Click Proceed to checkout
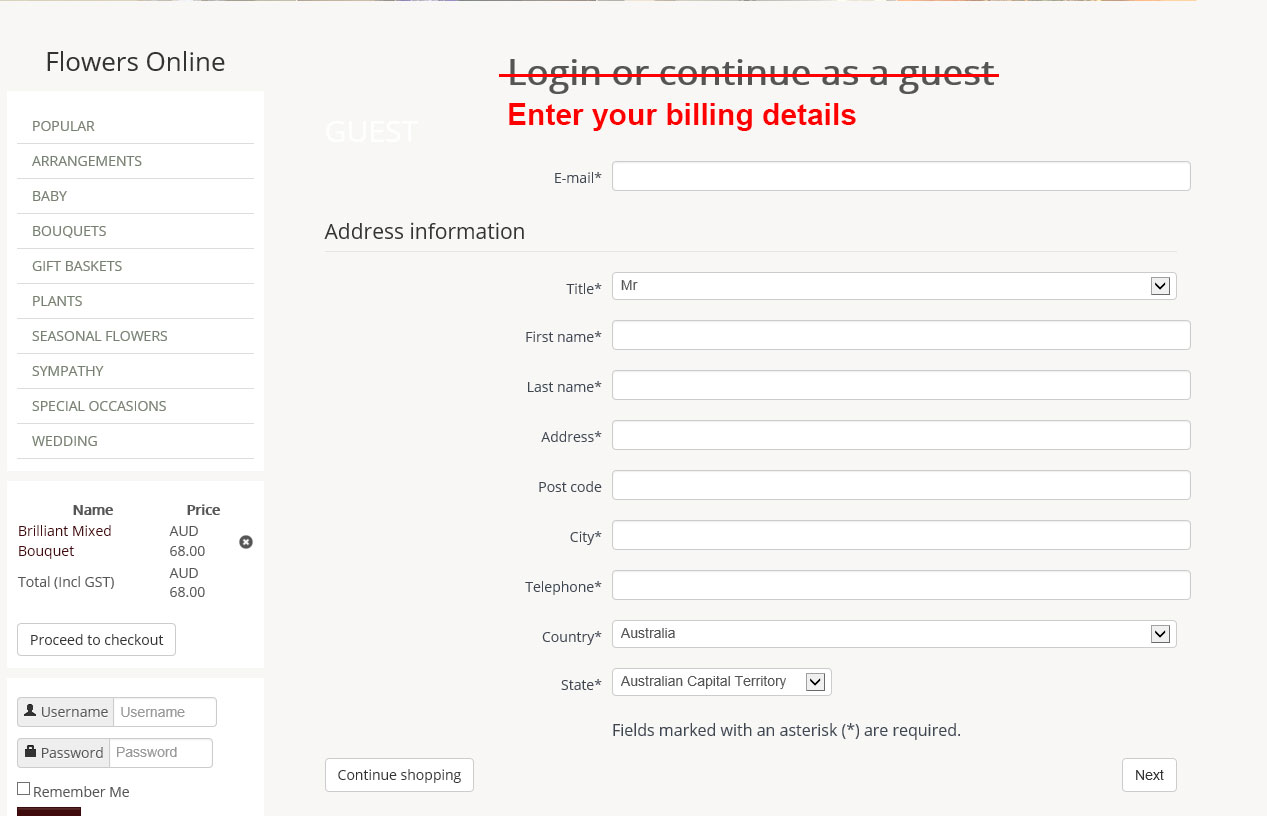This screenshot has width=1267, height=816. point(96,640)
